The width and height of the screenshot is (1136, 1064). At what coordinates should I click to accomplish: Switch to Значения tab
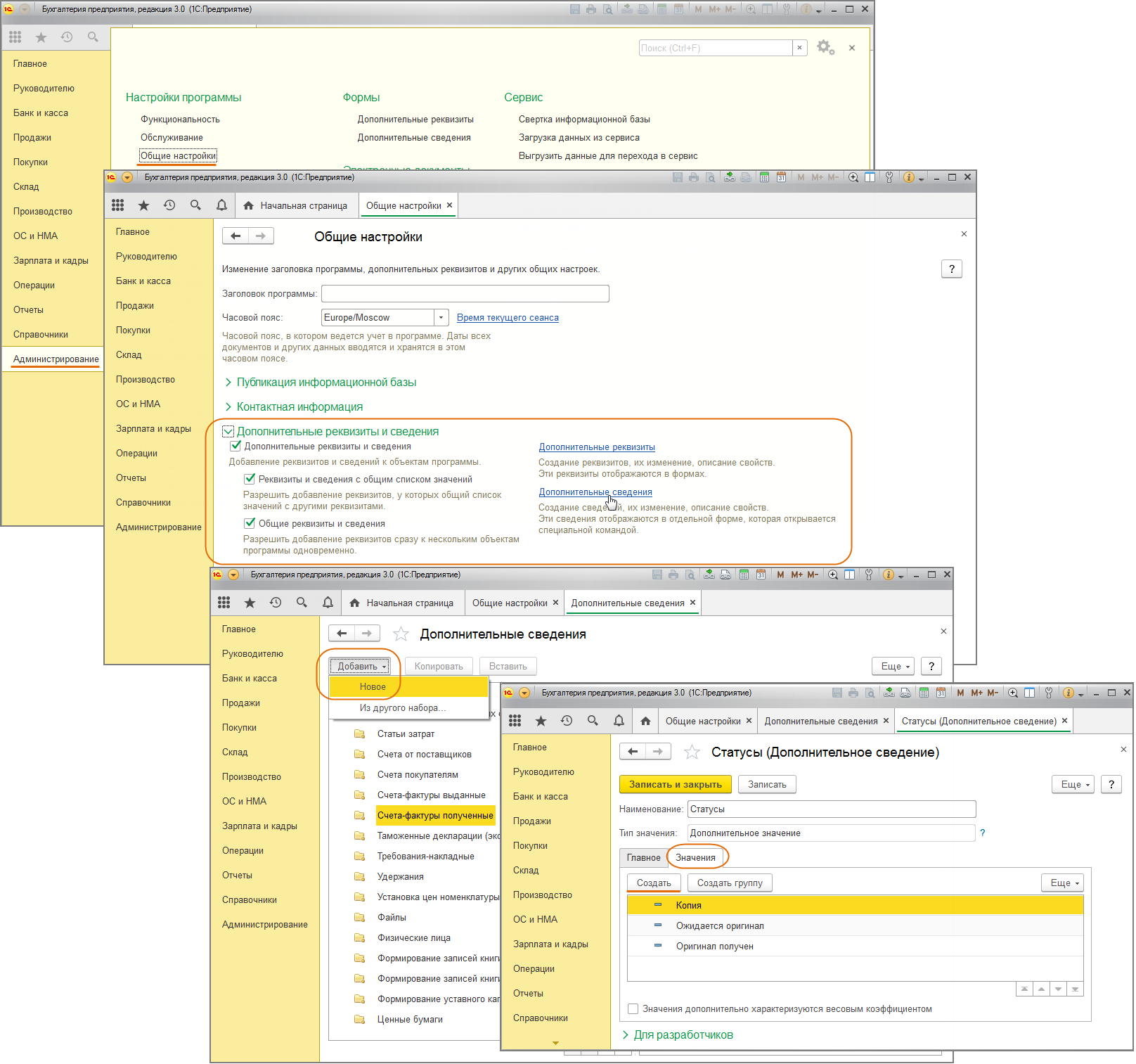point(695,857)
